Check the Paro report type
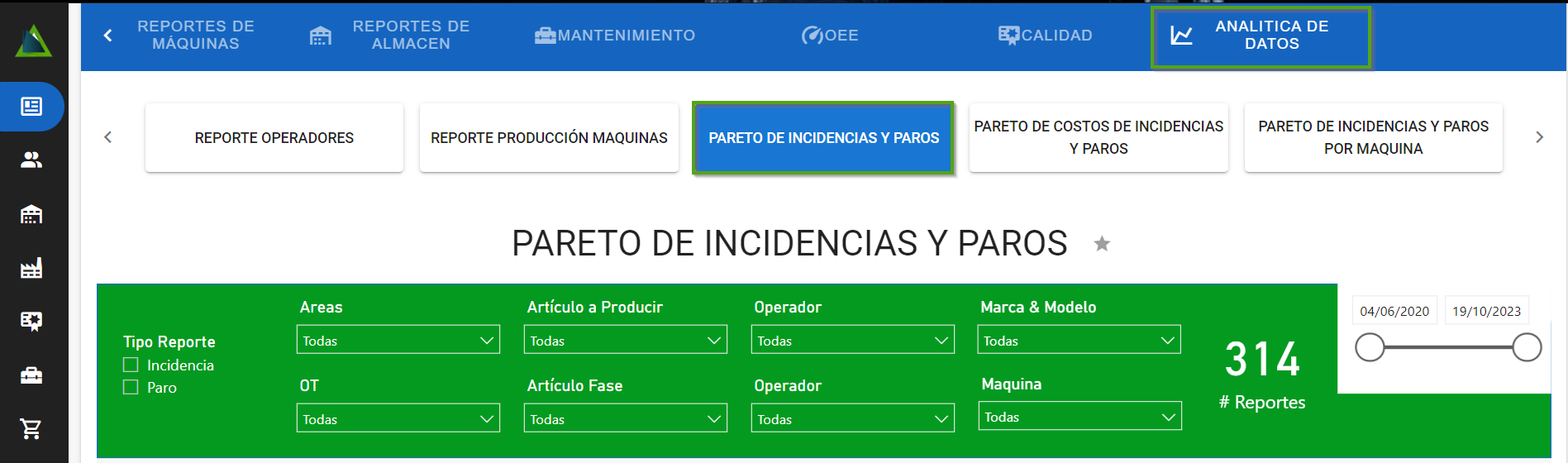Viewport: 1568px width, 463px height. point(131,387)
